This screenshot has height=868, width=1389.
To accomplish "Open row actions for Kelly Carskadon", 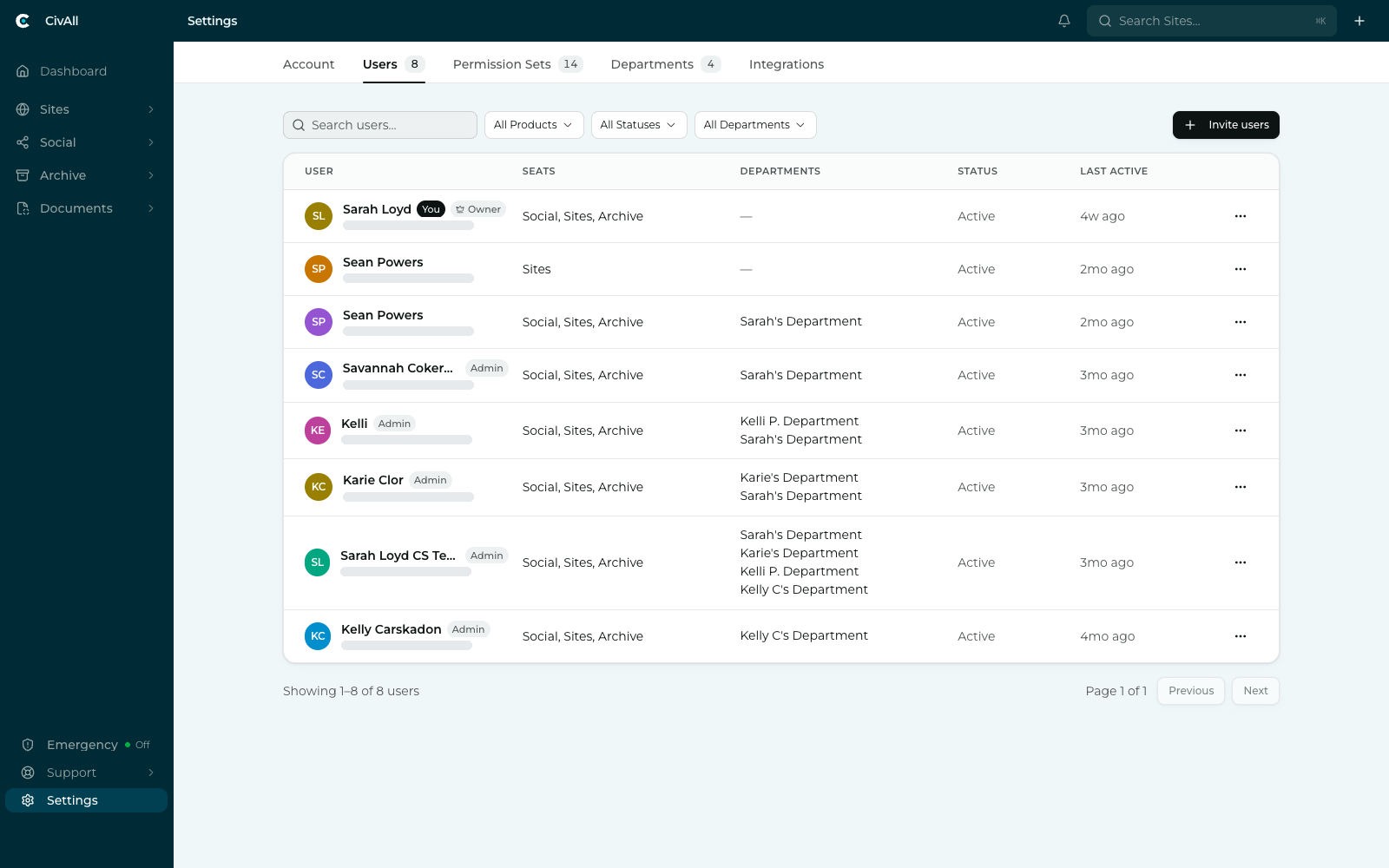I will pos(1241,636).
